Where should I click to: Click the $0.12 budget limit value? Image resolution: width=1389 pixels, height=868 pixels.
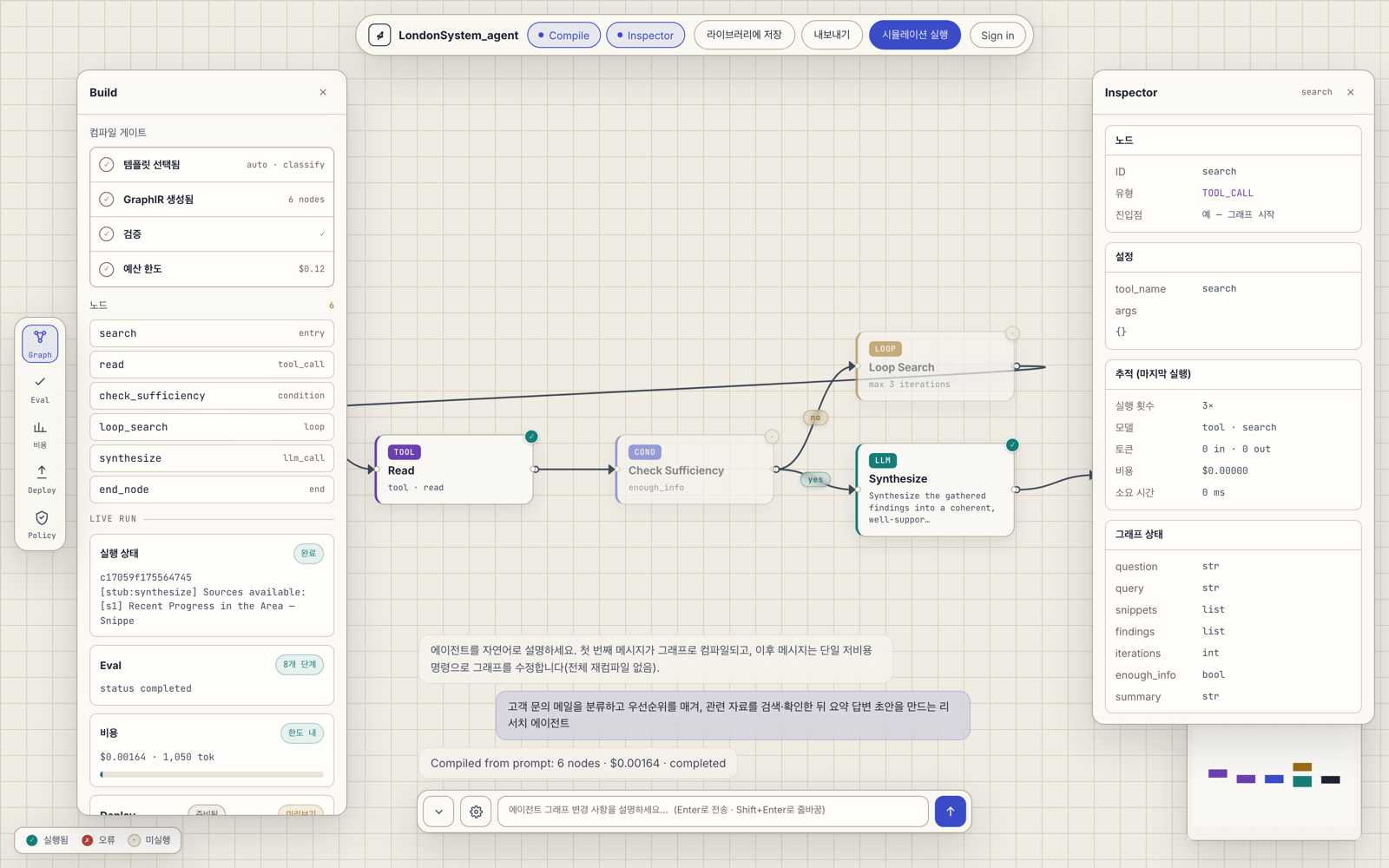[312, 269]
